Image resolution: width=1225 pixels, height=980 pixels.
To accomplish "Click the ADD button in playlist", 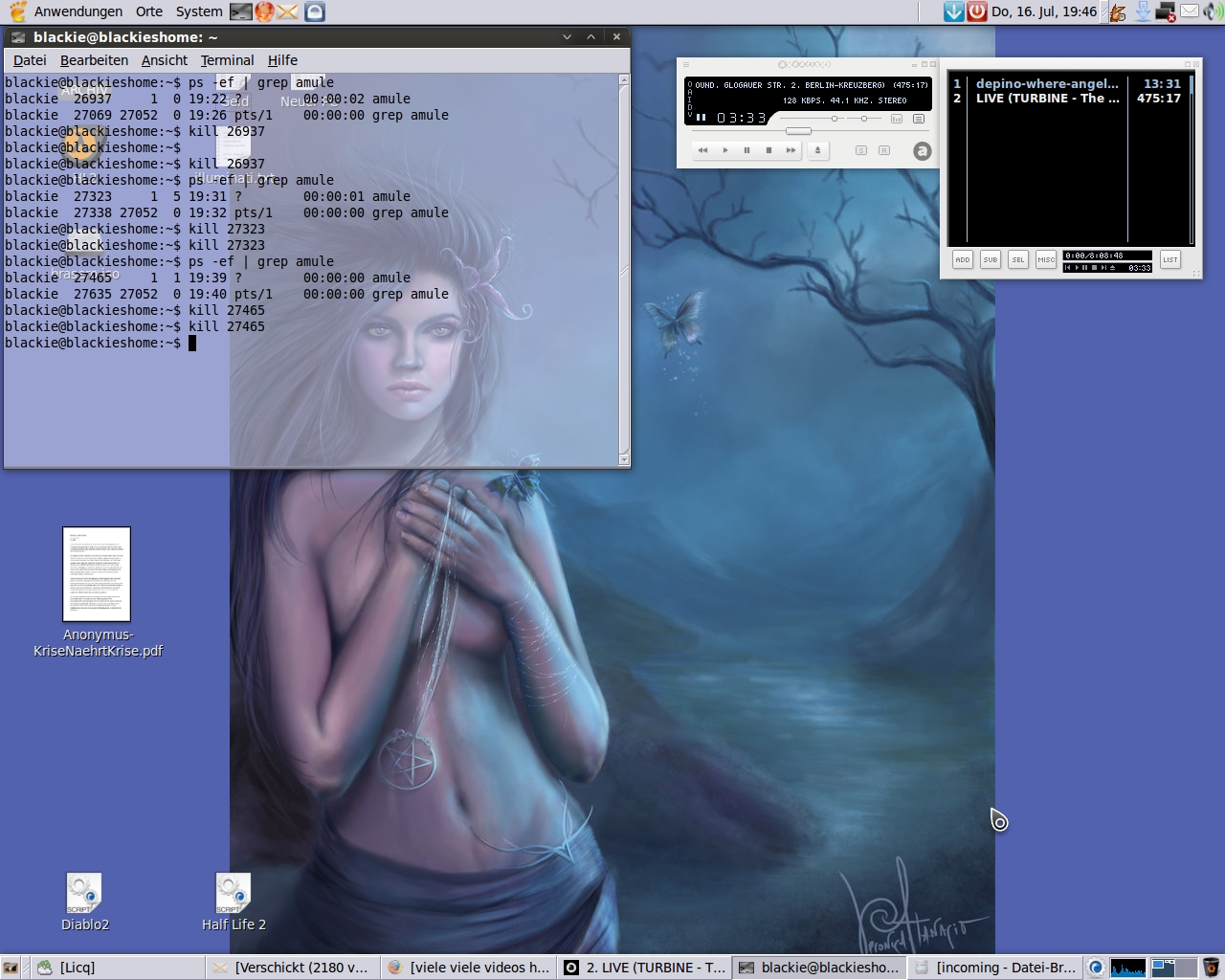I will [963, 259].
